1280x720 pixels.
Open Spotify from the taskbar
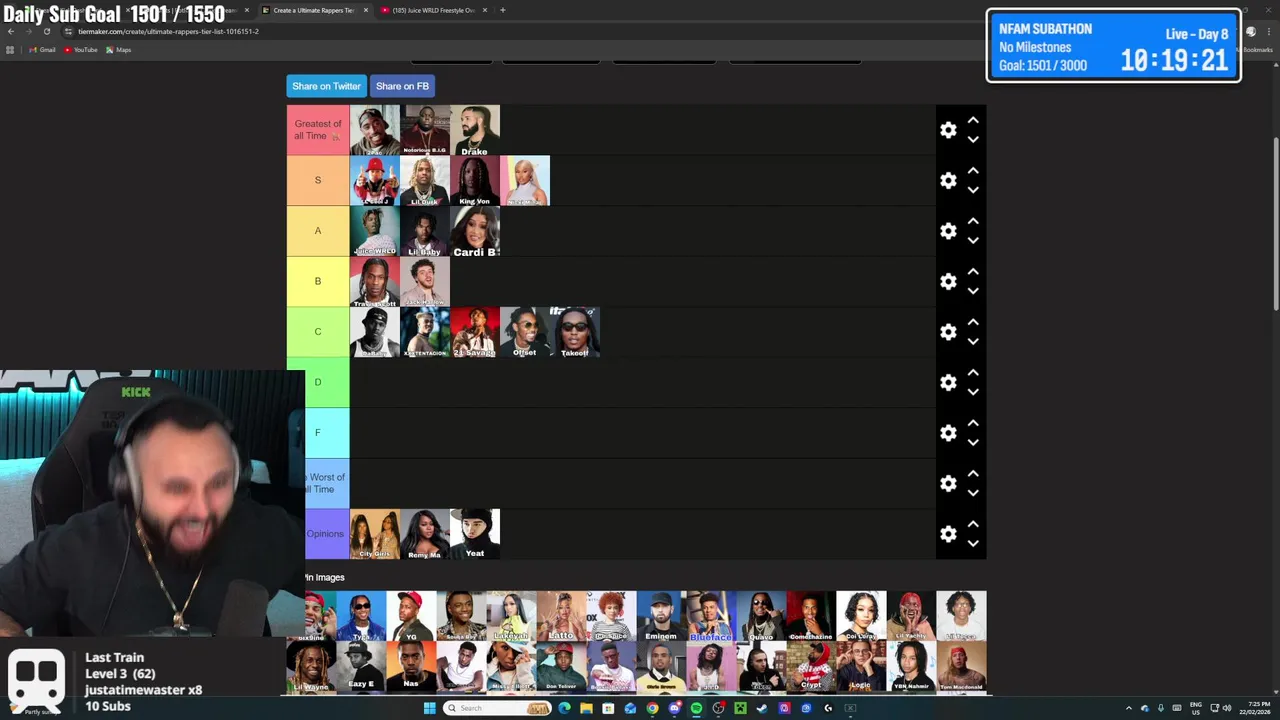[x=696, y=708]
